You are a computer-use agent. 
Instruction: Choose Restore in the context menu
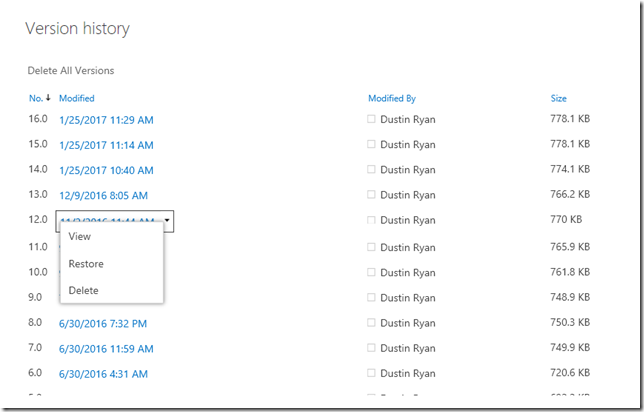coord(86,264)
